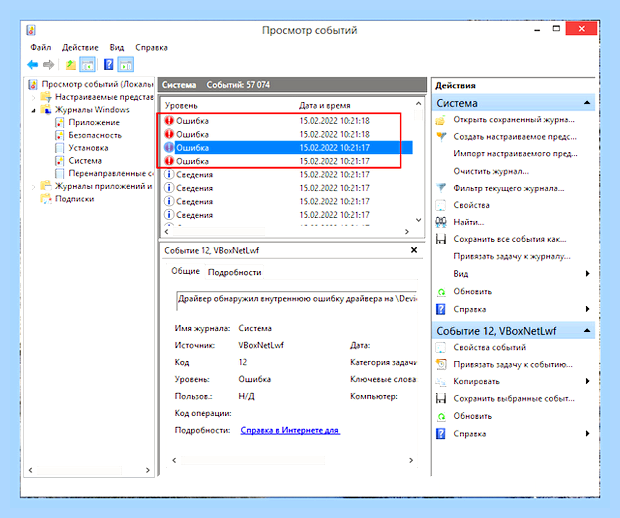620x518 pixels.
Task: Select Просмотр событий (Локальный) root node
Action: [x=97, y=84]
